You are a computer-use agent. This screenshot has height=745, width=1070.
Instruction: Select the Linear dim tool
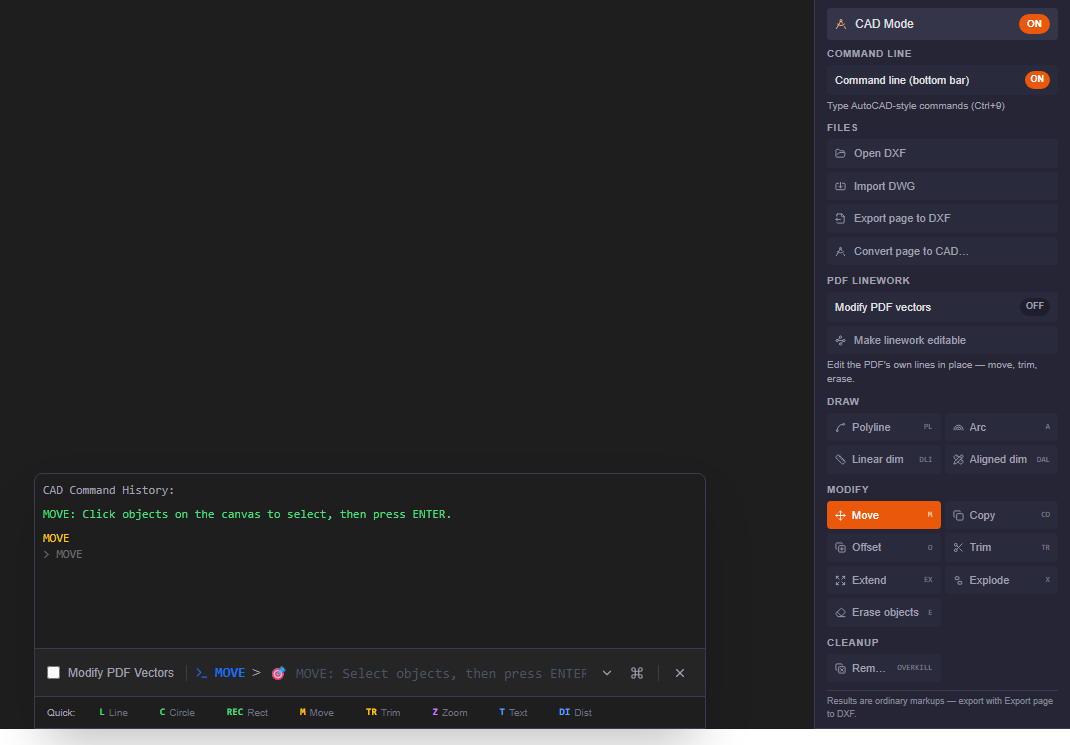click(x=883, y=459)
